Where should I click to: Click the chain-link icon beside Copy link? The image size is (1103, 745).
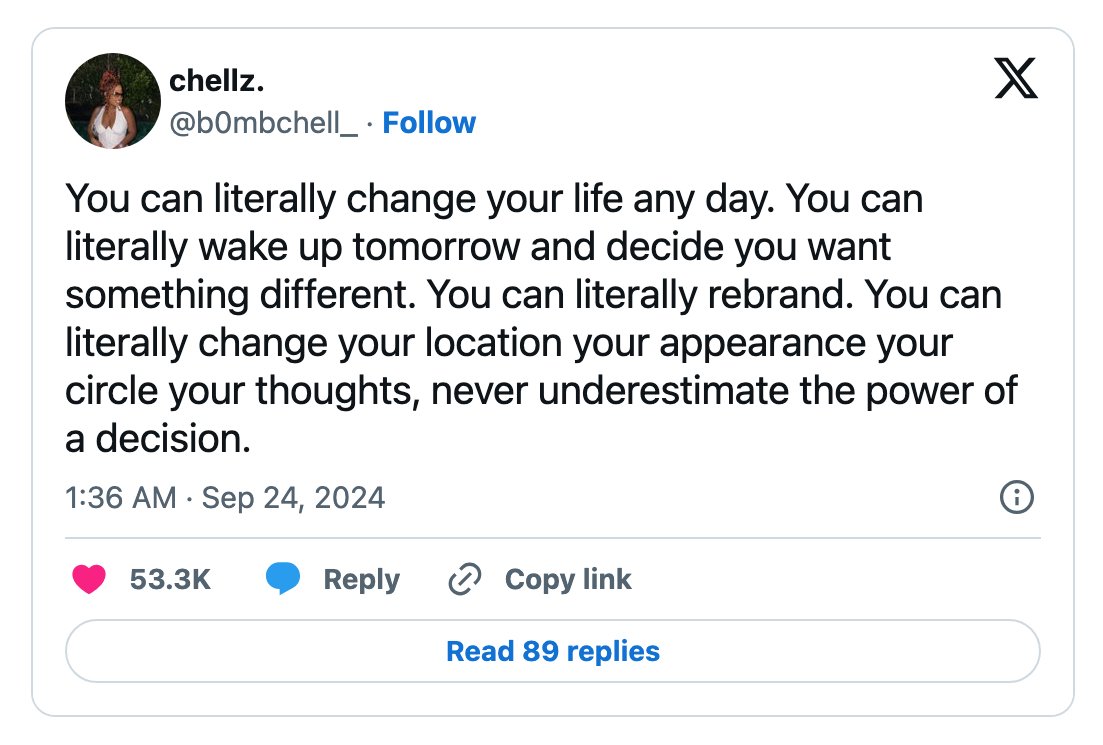pyautogui.click(x=465, y=579)
